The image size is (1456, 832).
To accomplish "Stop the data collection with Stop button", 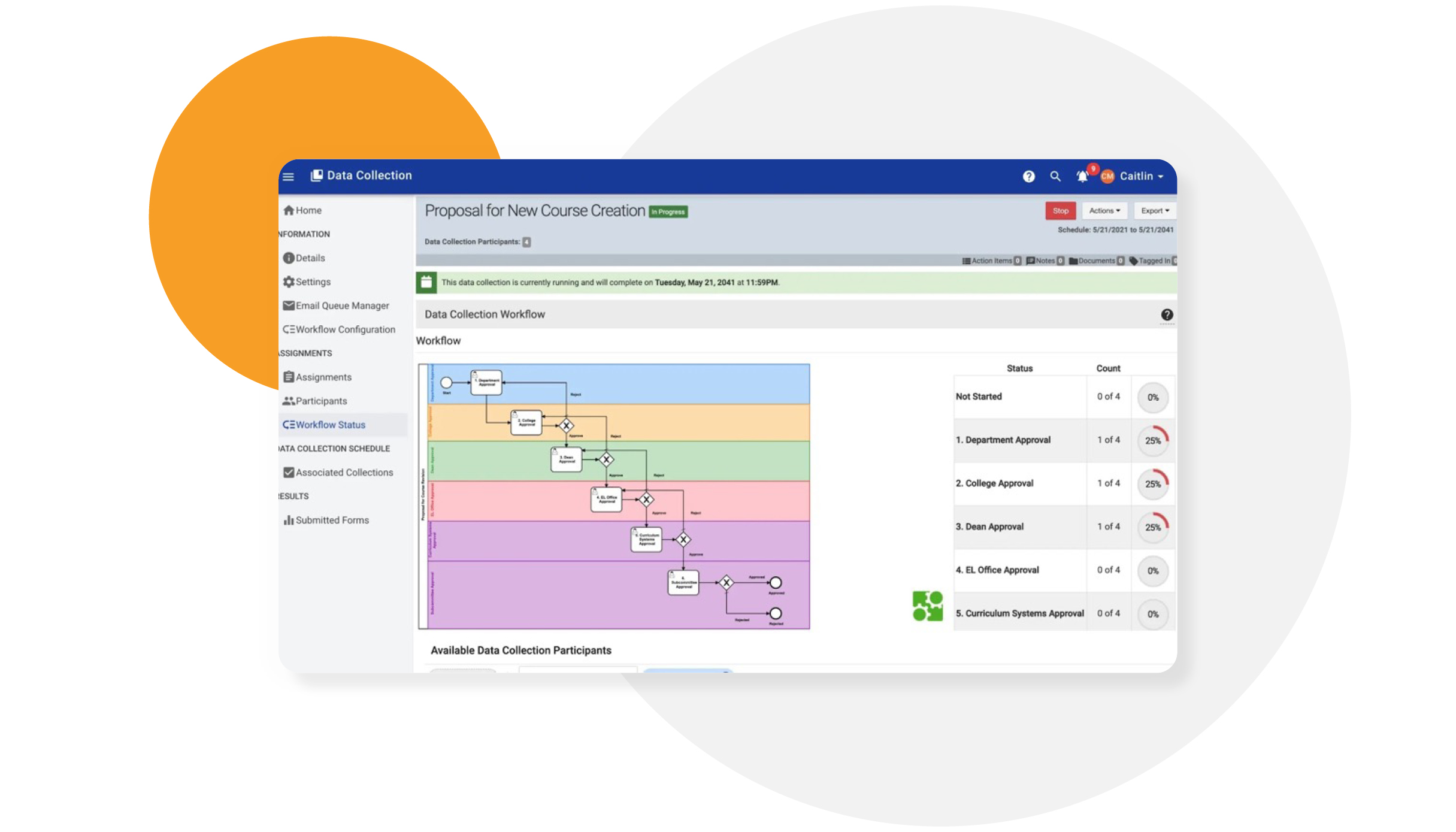I will pos(1060,211).
